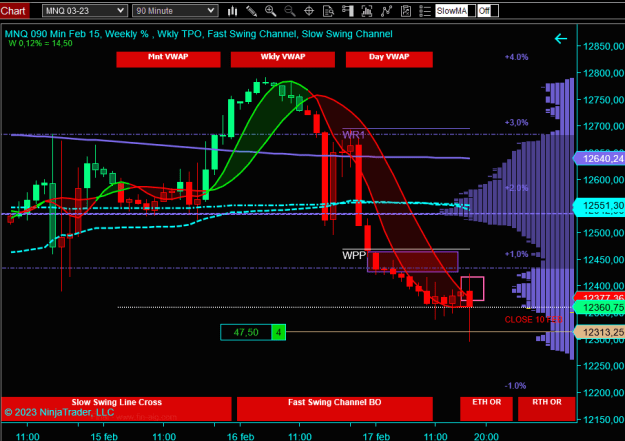Click the +1,0% level label
Screen dimensions: 625x441
tap(516, 254)
